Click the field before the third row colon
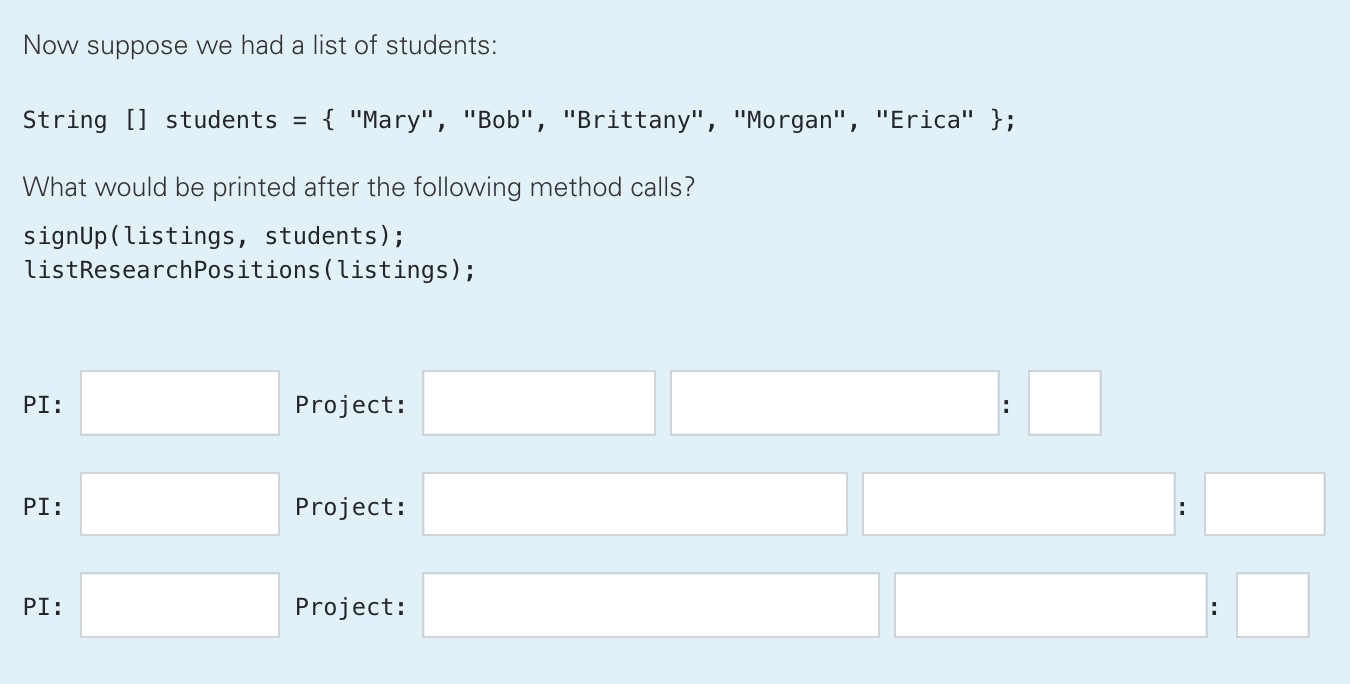The image size is (1350, 684). click(x=1051, y=605)
